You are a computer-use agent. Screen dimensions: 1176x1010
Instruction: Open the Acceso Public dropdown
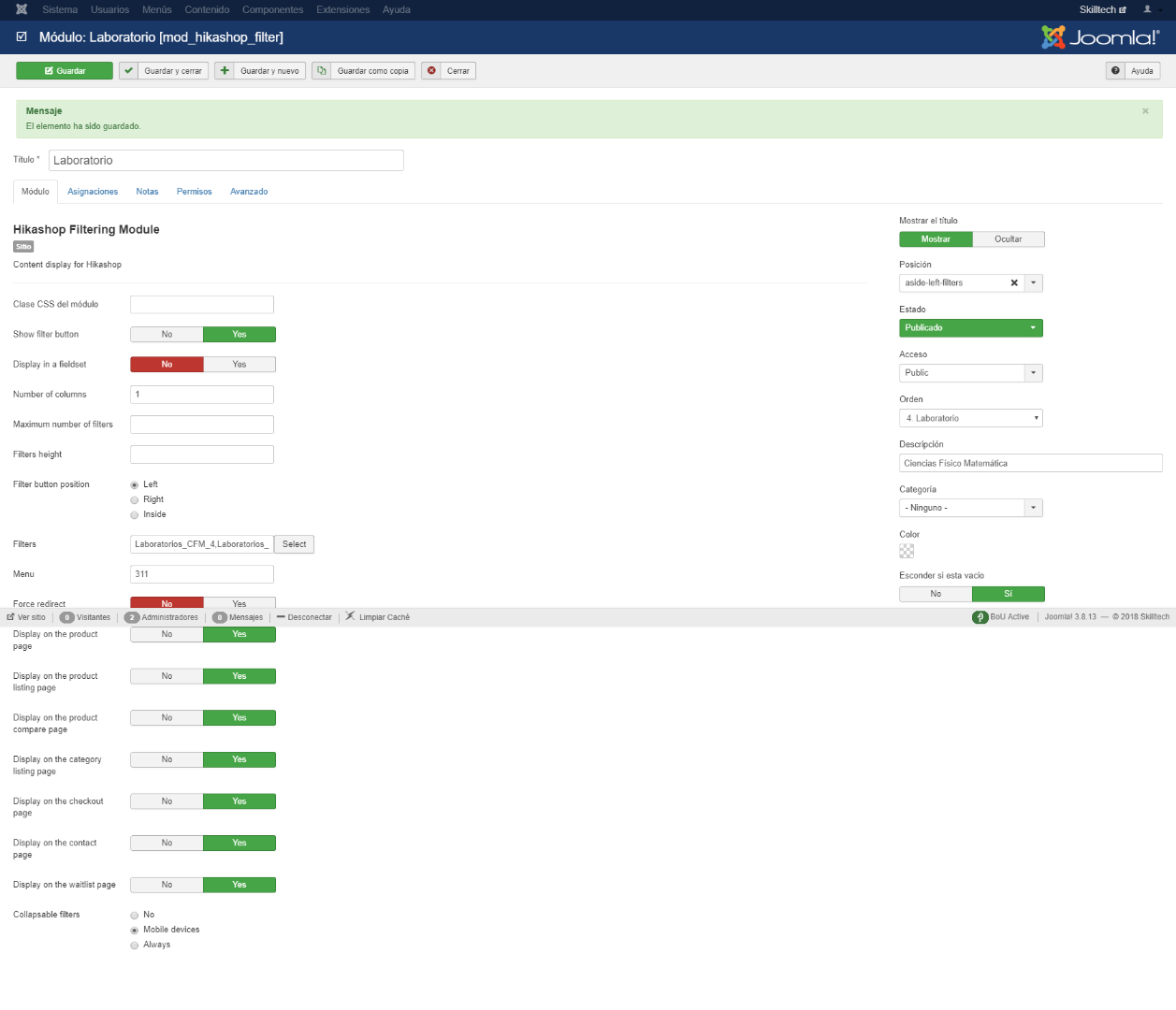pyautogui.click(x=970, y=373)
